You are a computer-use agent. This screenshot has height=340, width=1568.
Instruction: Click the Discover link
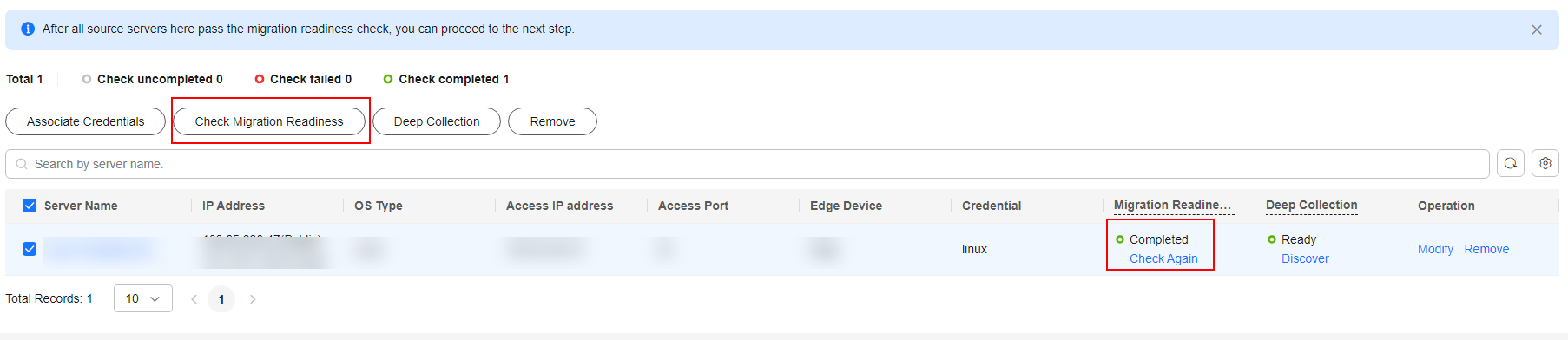pos(1305,258)
